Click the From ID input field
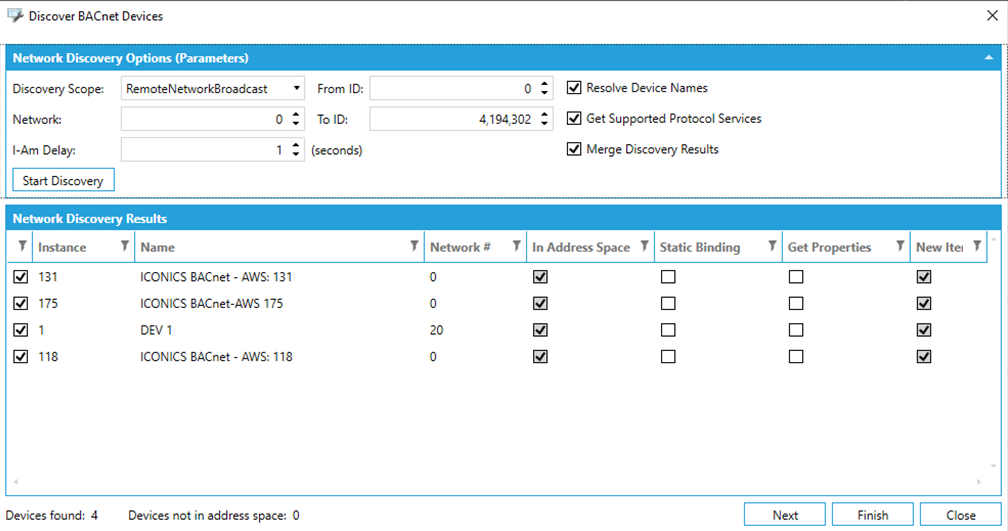 point(452,89)
